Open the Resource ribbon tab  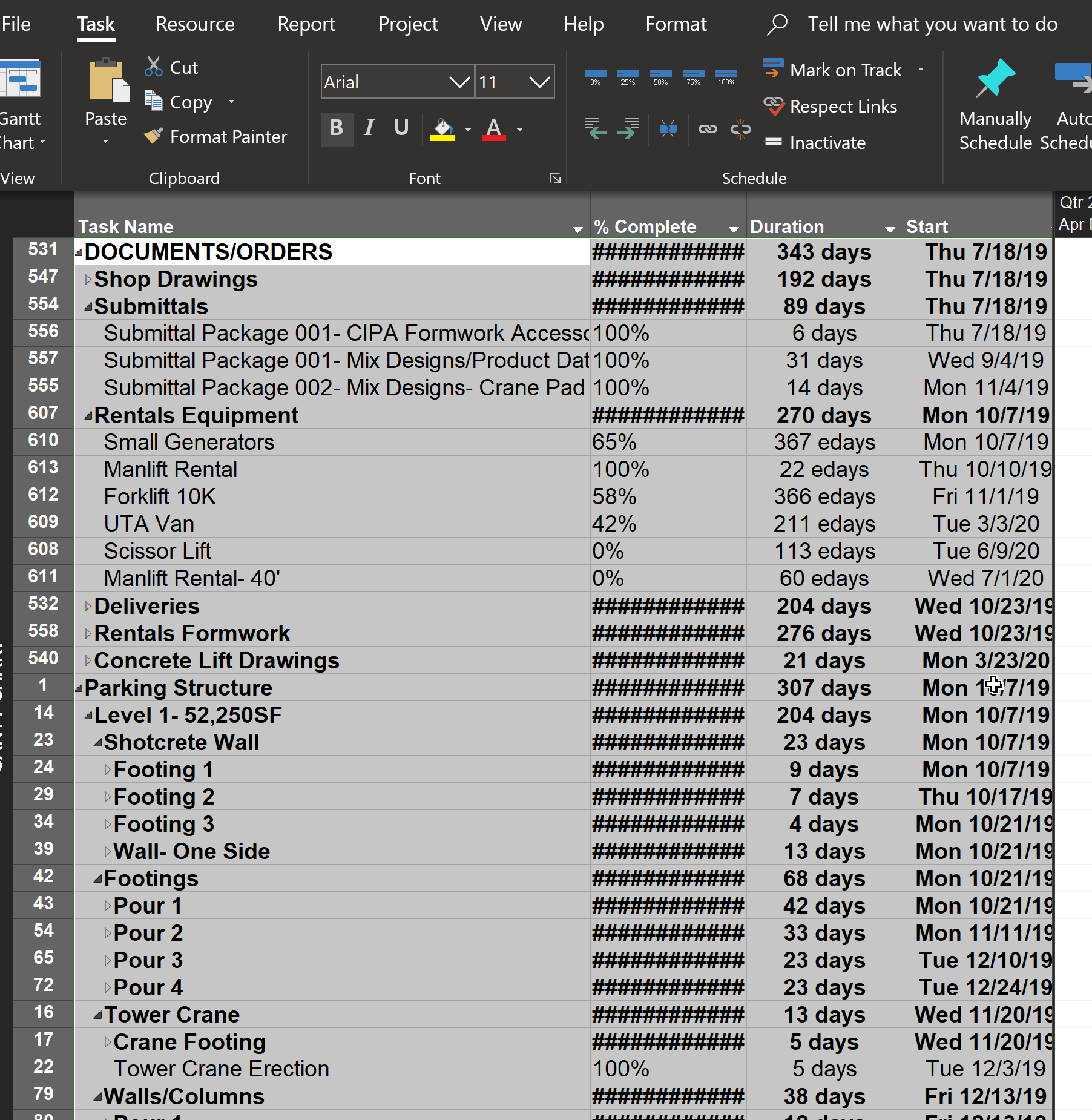pyautogui.click(x=195, y=24)
